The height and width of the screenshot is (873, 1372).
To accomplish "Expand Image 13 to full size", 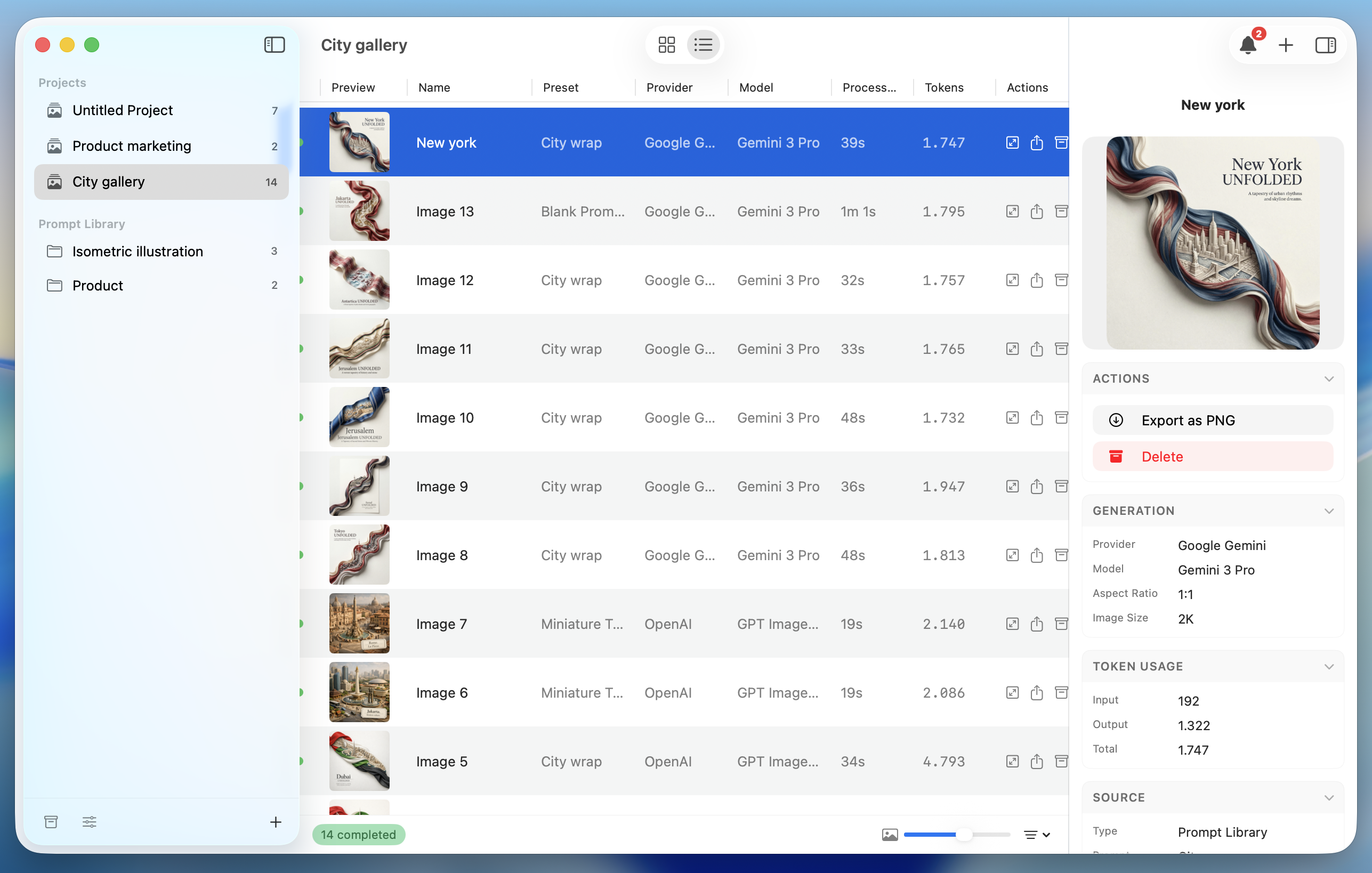I will coord(1012,211).
